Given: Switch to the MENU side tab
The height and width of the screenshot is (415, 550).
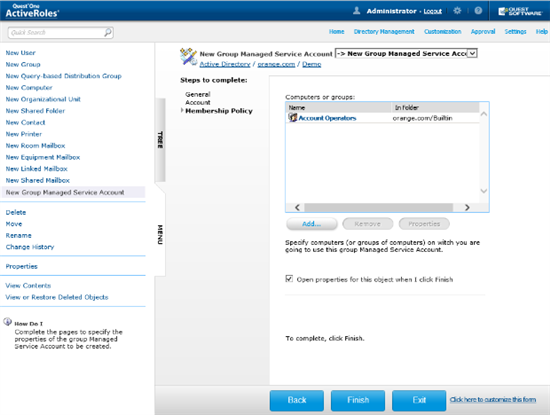Looking at the screenshot, I should point(160,234).
